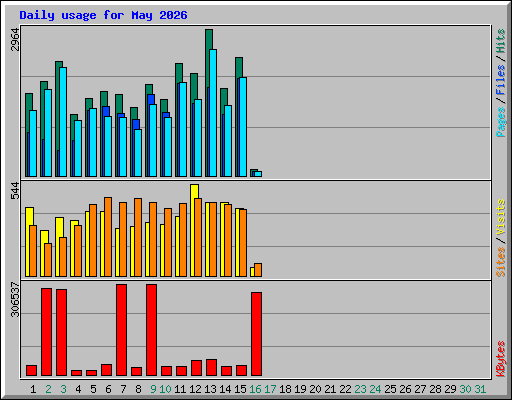The height and width of the screenshot is (400, 512).
Task: Click the 'Files' legend label
Action: point(500,80)
